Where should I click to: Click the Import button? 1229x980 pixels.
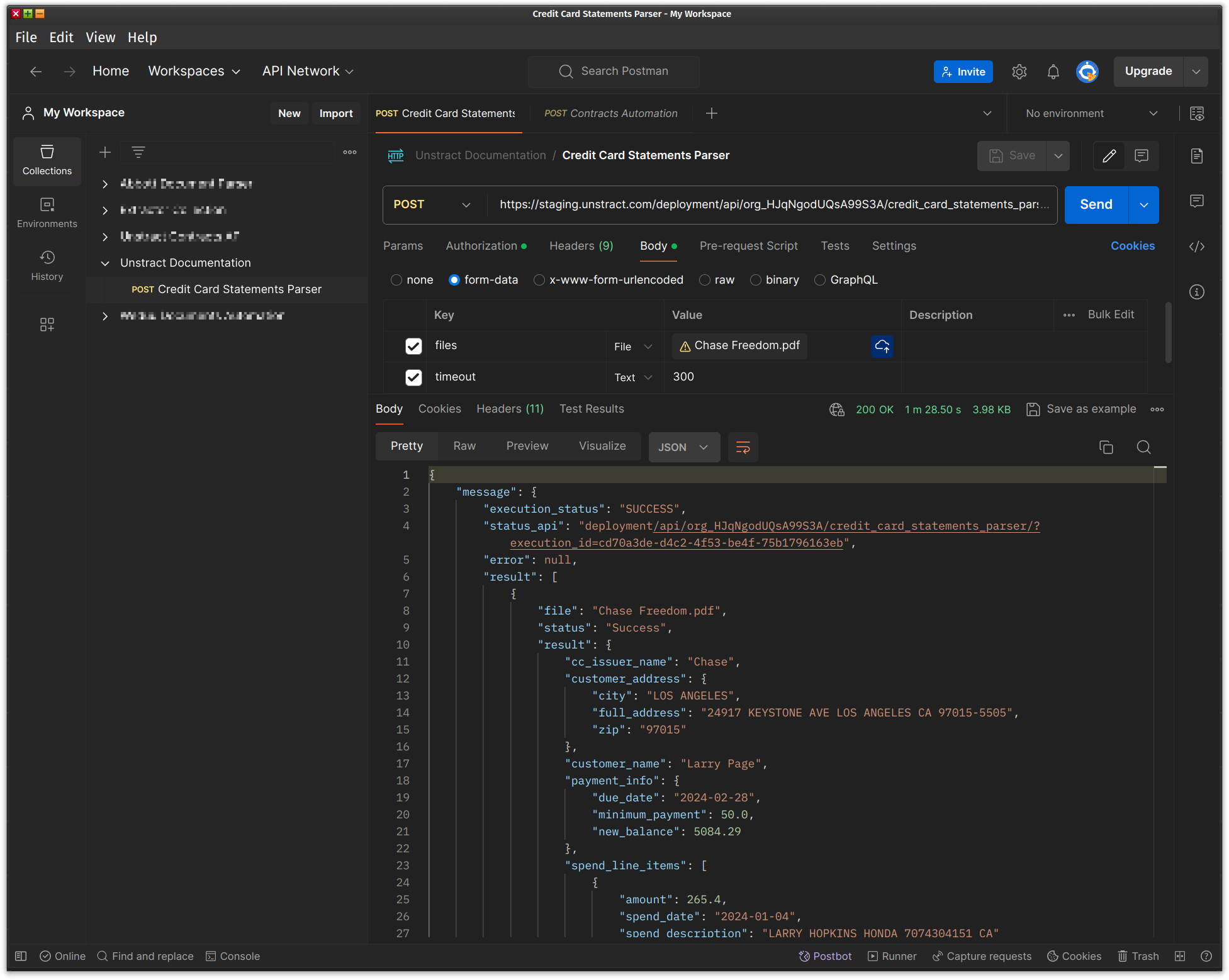(x=336, y=113)
